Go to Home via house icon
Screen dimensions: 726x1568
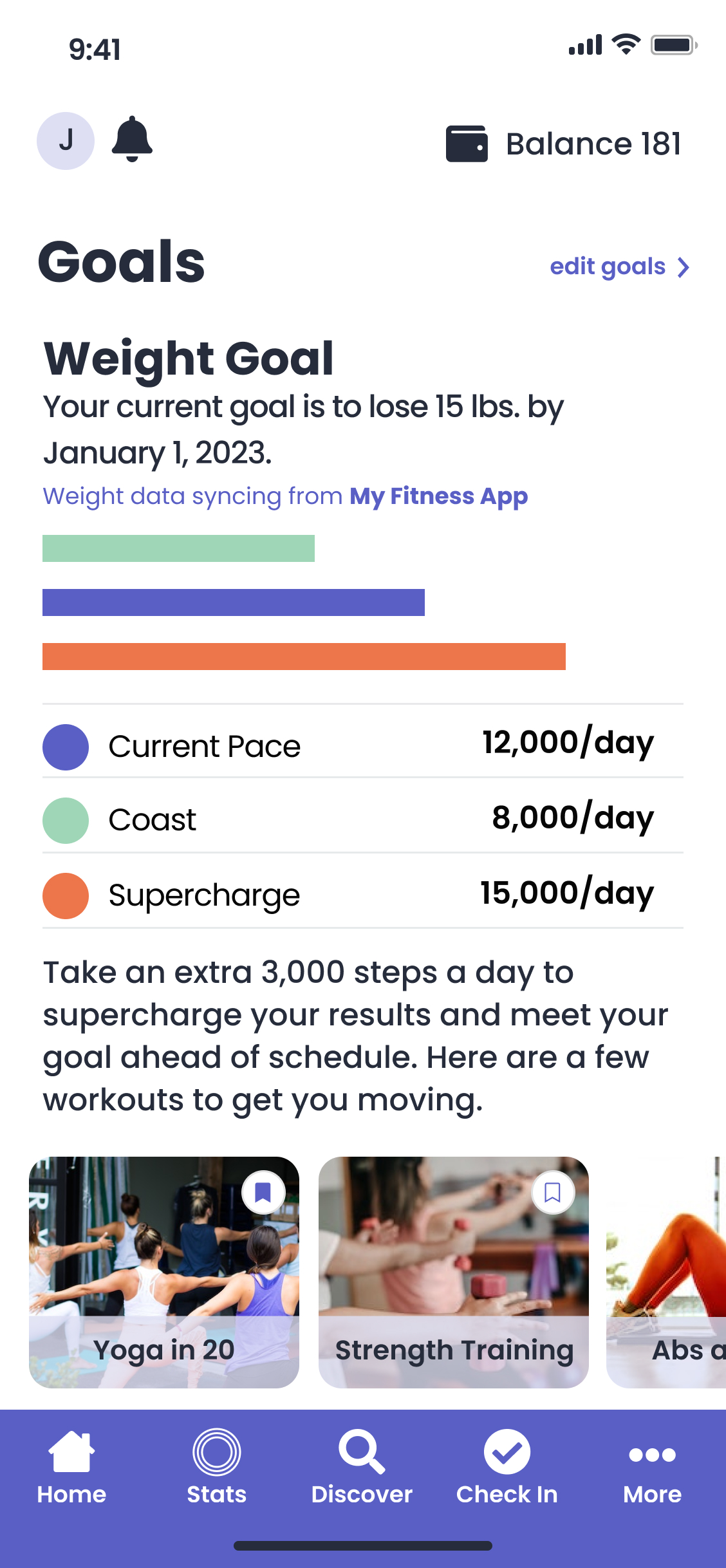click(71, 1451)
